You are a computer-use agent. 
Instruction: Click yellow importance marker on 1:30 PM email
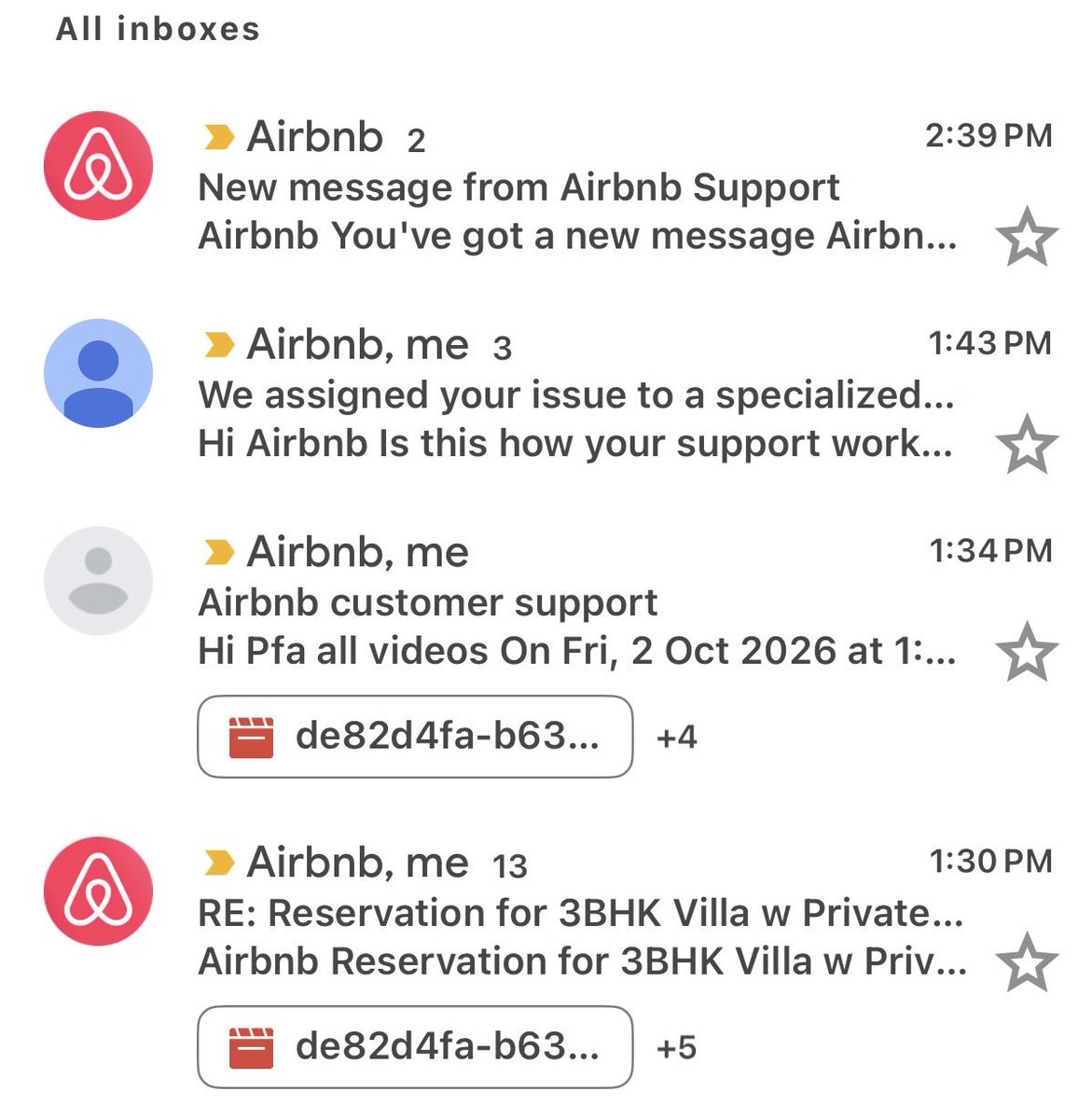218,863
